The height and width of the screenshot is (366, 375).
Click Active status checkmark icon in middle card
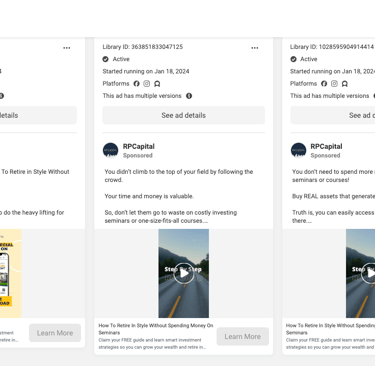(x=106, y=59)
